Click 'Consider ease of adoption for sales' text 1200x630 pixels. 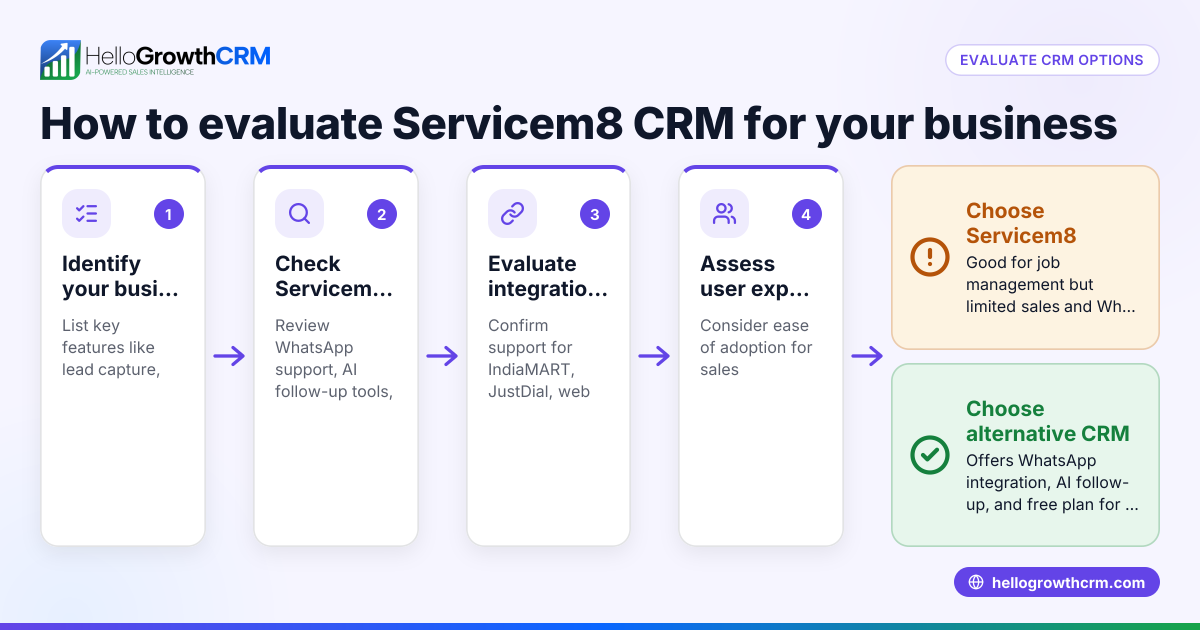coord(756,347)
